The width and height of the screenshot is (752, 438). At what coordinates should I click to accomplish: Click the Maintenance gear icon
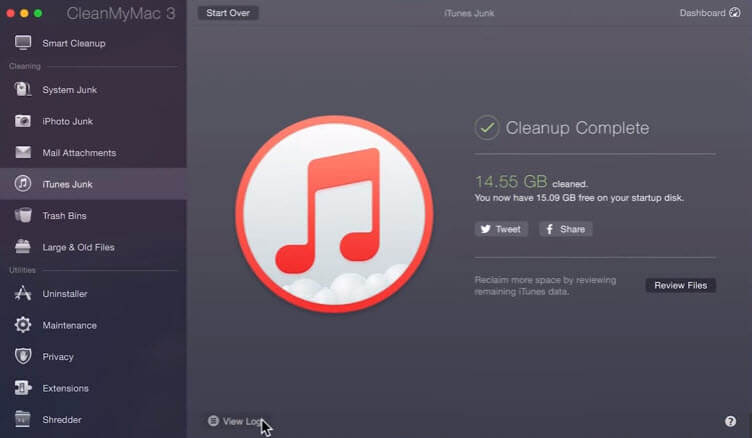coord(23,325)
